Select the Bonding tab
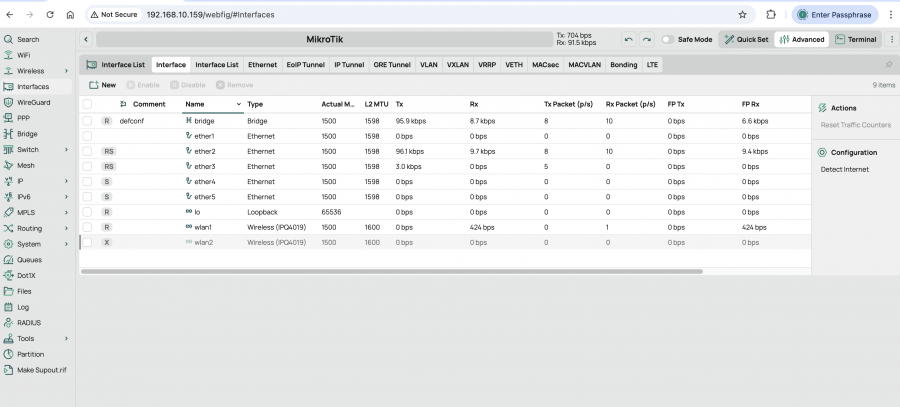900x407 pixels. (623, 64)
